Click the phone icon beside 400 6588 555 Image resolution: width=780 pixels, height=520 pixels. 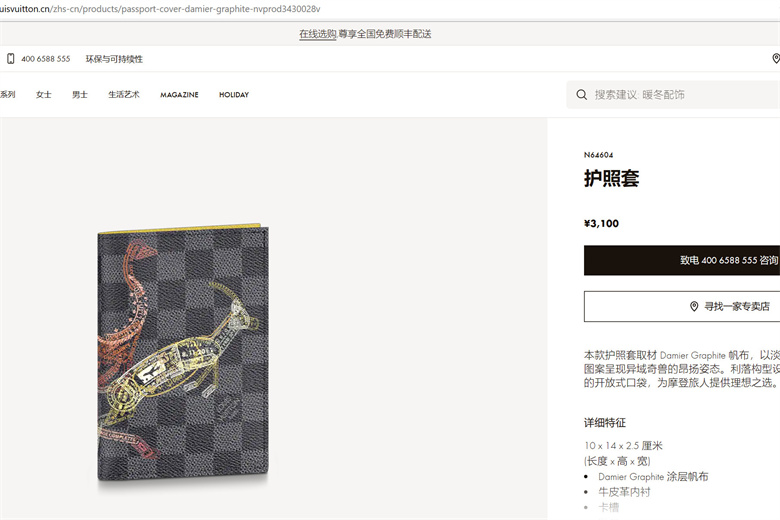(x=10, y=59)
